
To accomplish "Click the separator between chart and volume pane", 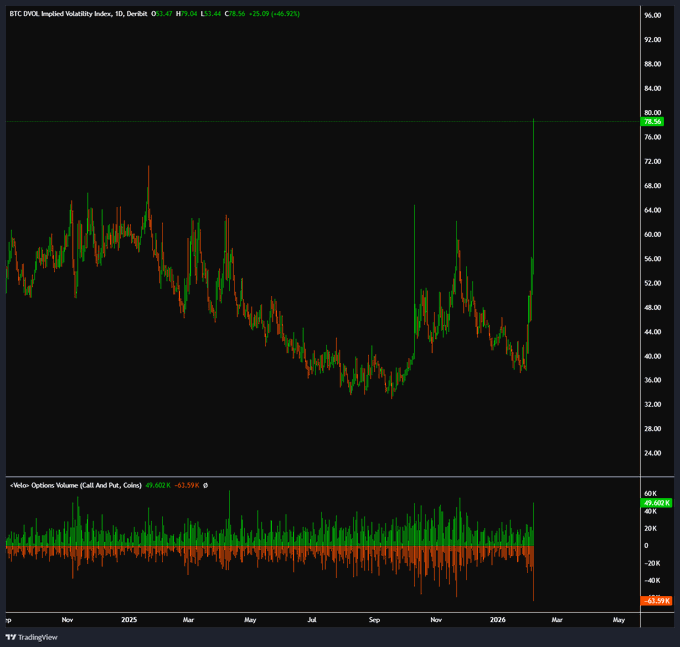I will [x=320, y=476].
